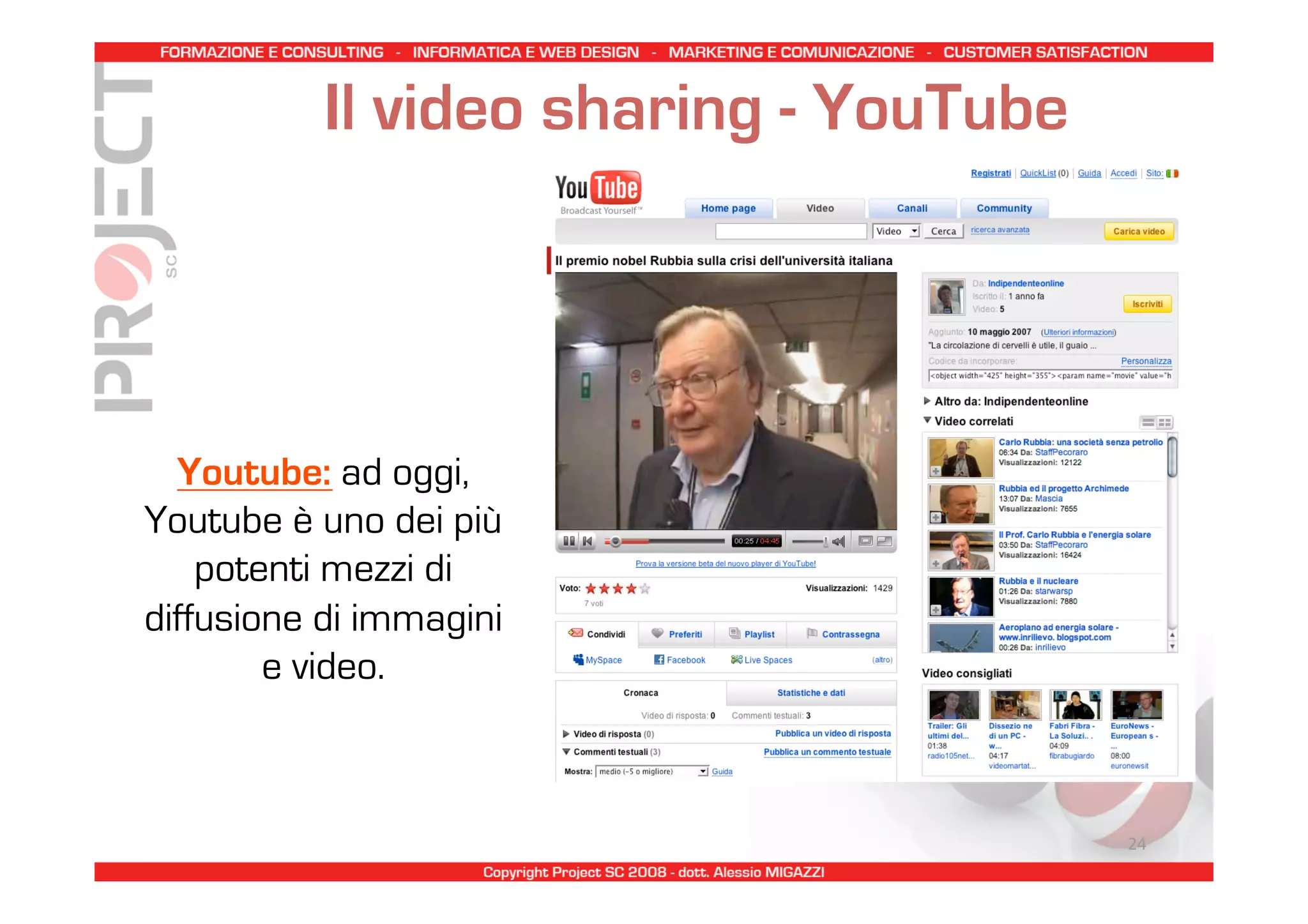Viewport: 1308px width, 924px height.
Task: Open the Home page navigation tab
Action: 729,208
